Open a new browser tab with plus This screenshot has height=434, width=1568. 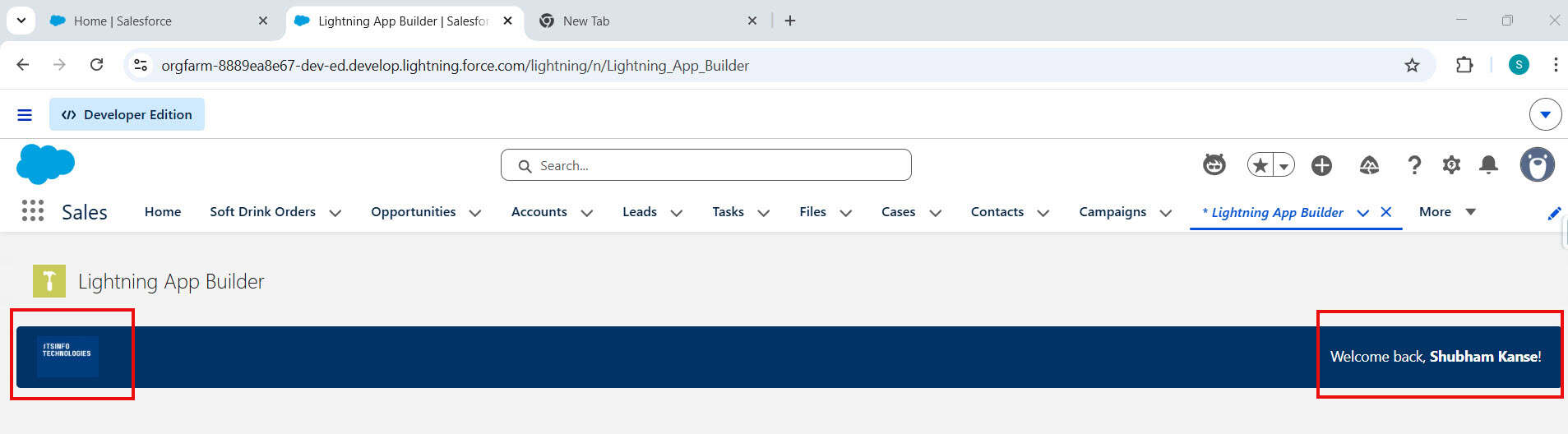(790, 21)
